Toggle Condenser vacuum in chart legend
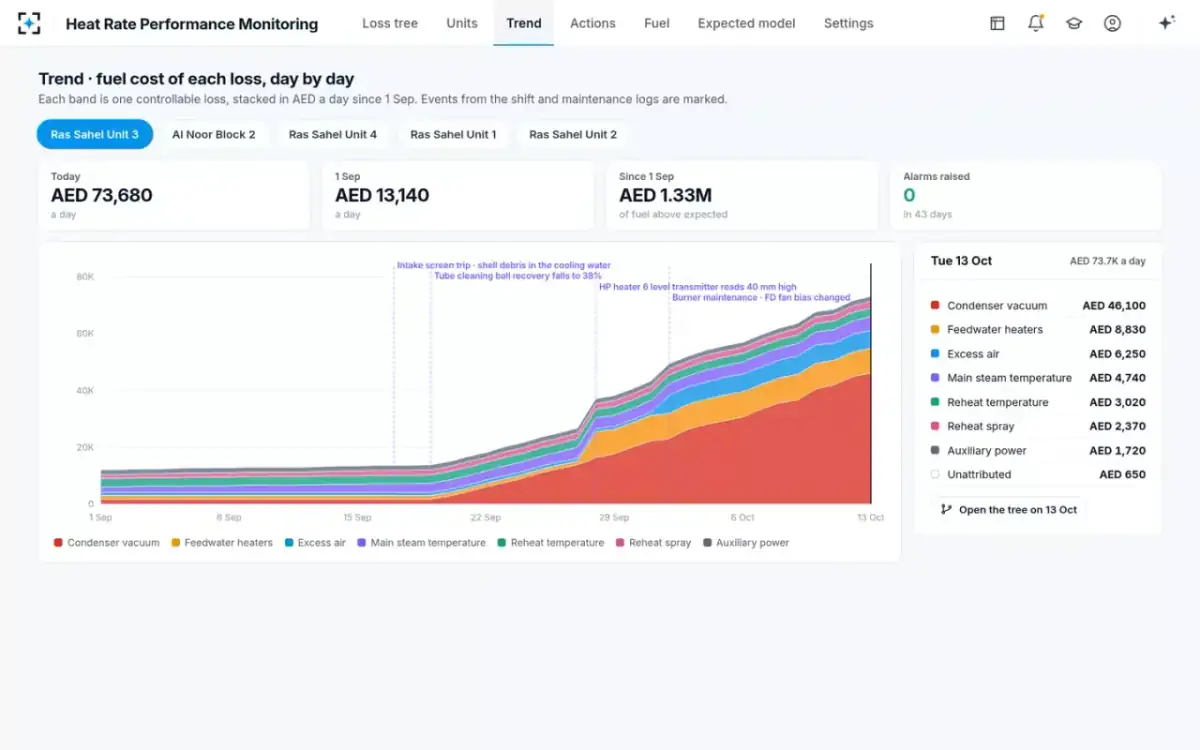 click(x=107, y=543)
